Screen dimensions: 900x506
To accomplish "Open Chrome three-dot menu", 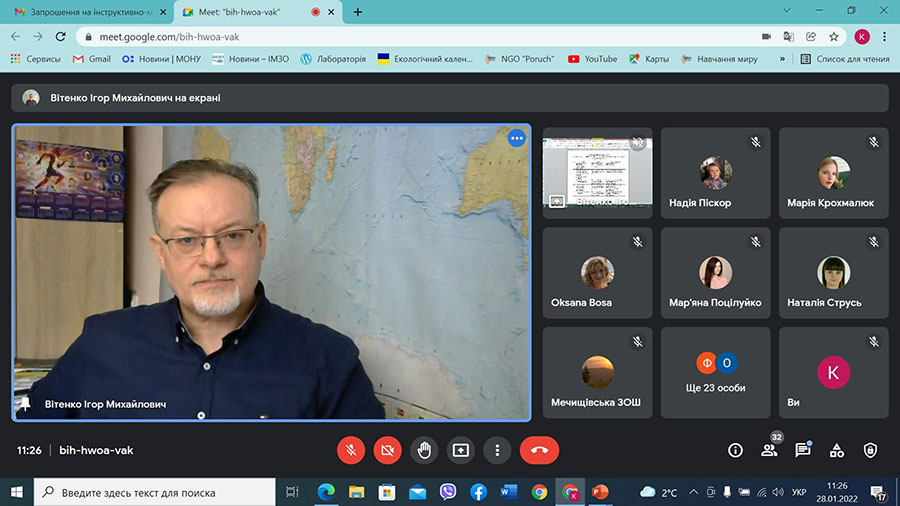I will (x=885, y=37).
